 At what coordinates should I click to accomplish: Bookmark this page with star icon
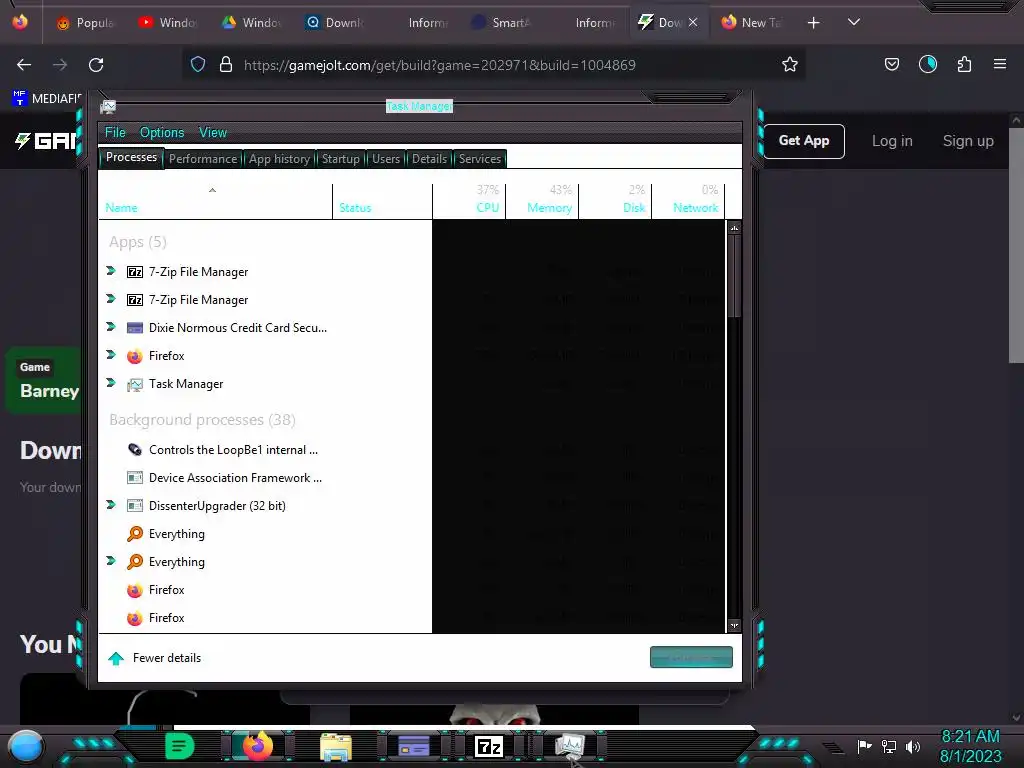pos(790,64)
